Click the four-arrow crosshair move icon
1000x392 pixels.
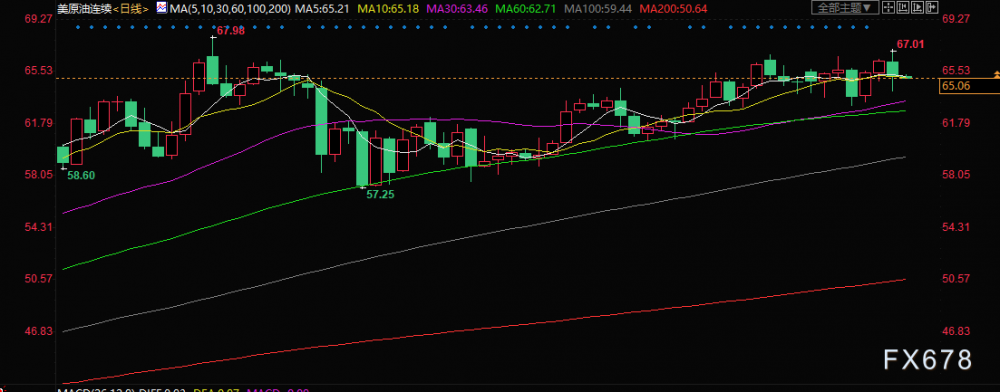pos(888,7)
